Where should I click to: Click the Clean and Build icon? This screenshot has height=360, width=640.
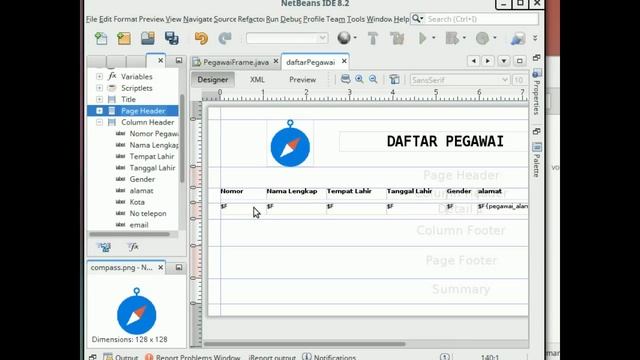point(397,38)
